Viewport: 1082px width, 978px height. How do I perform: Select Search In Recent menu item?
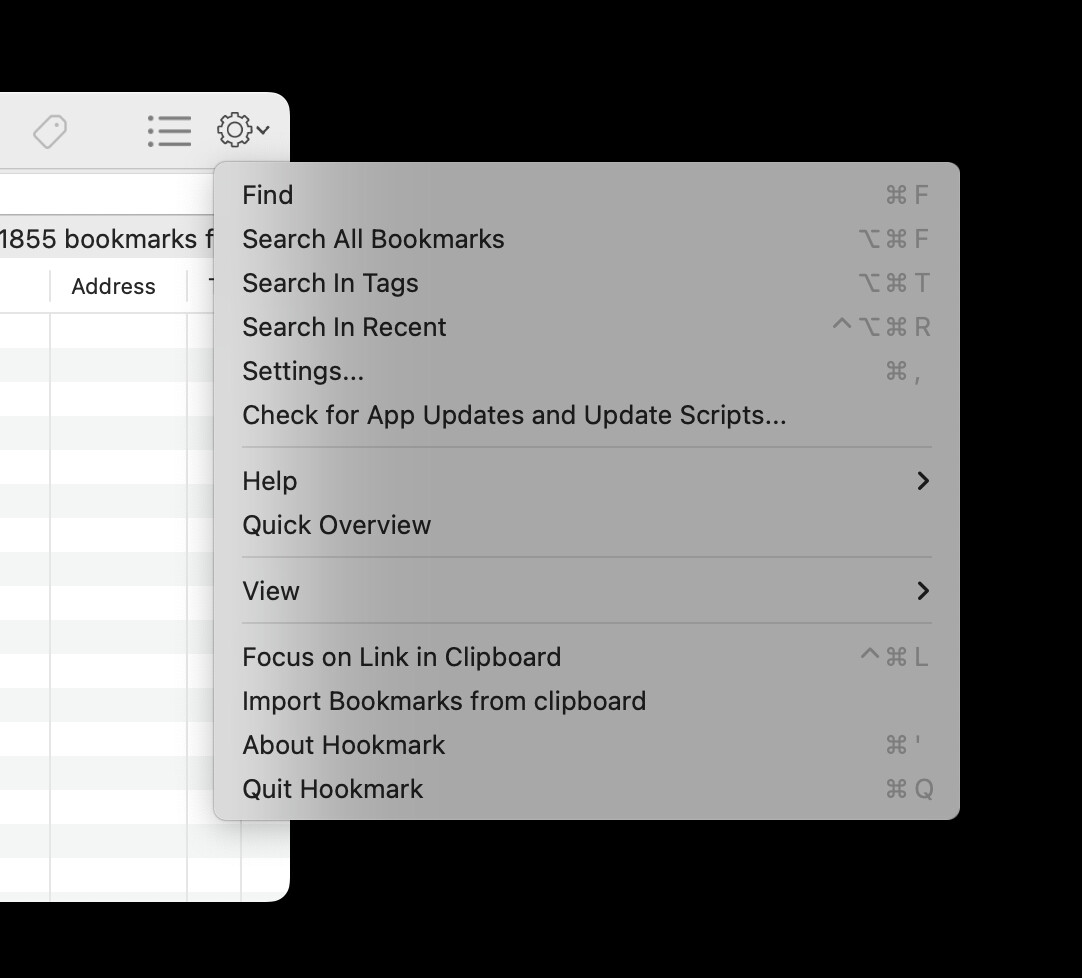click(344, 327)
